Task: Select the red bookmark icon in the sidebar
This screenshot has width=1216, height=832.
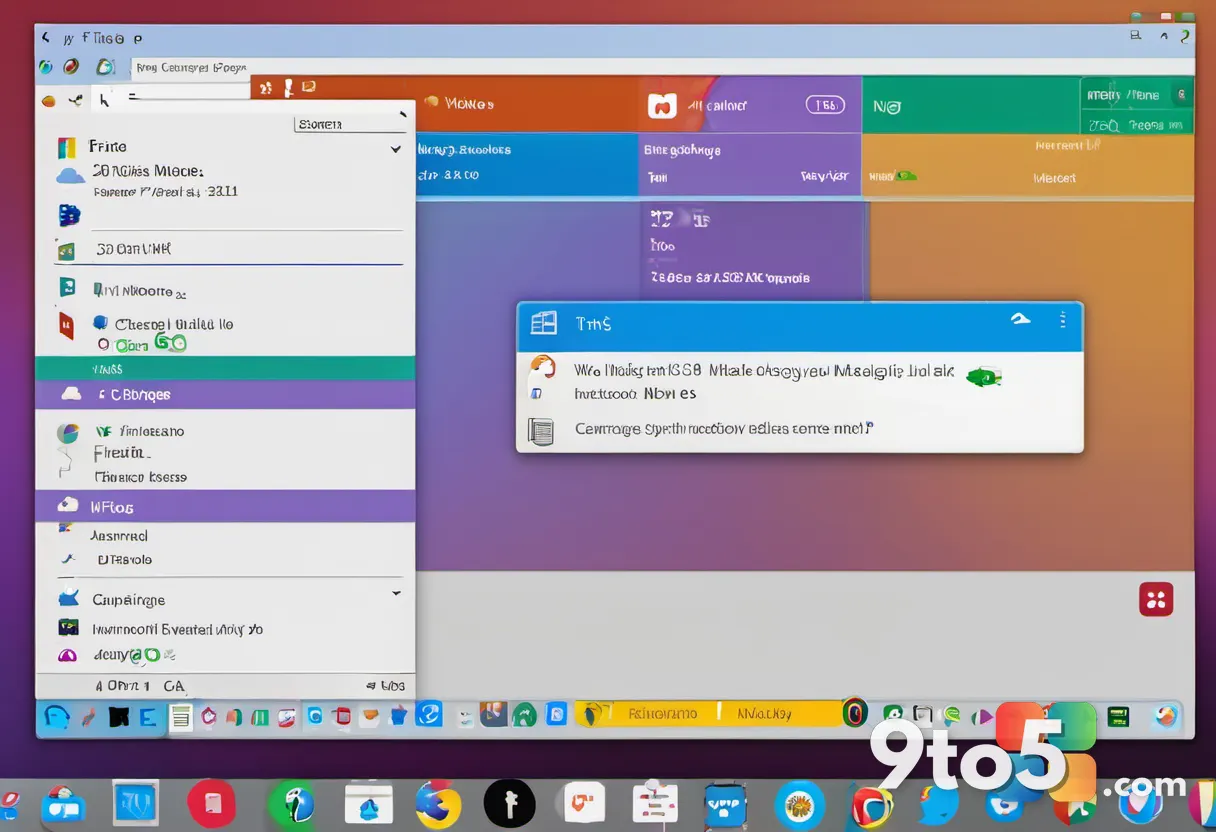Action: pos(66,324)
